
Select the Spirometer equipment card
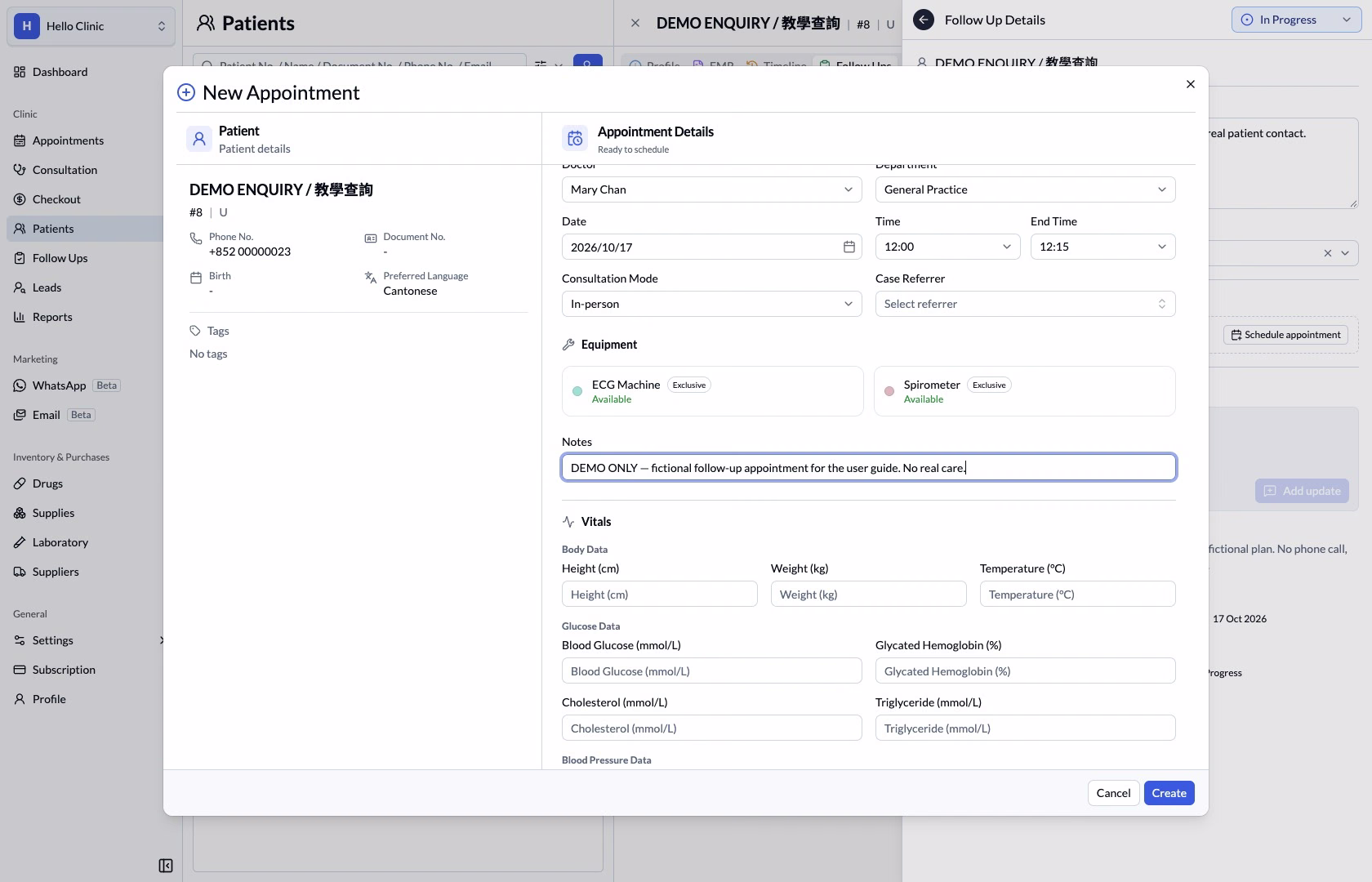[1025, 391]
